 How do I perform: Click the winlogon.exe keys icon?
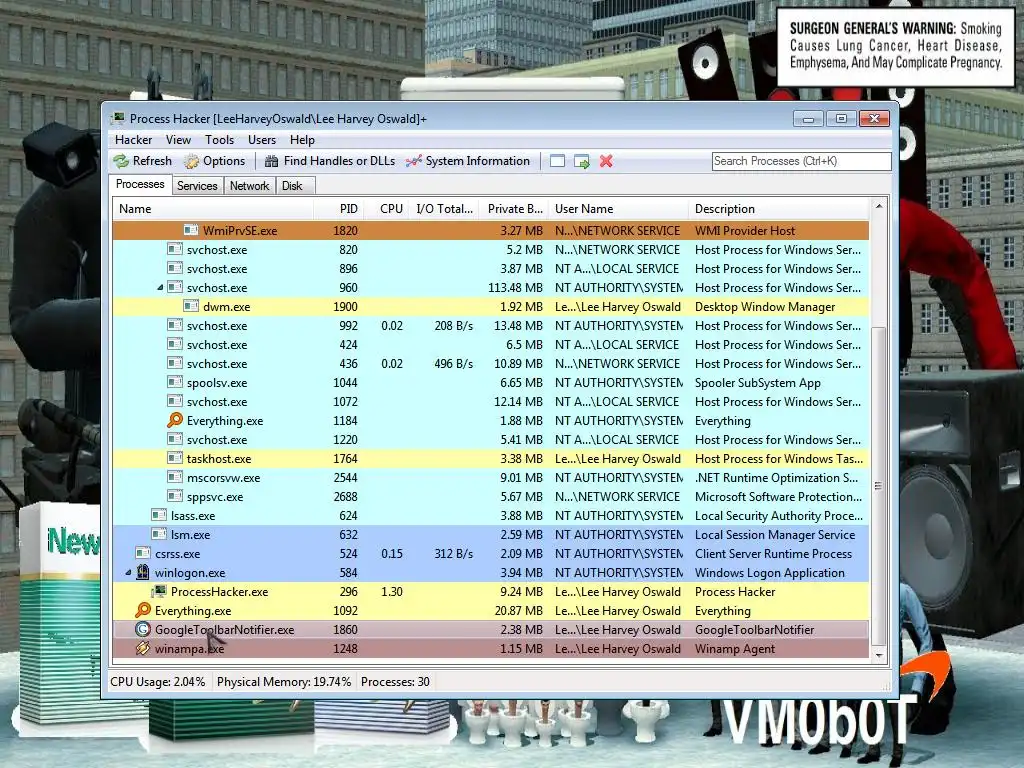click(142, 572)
